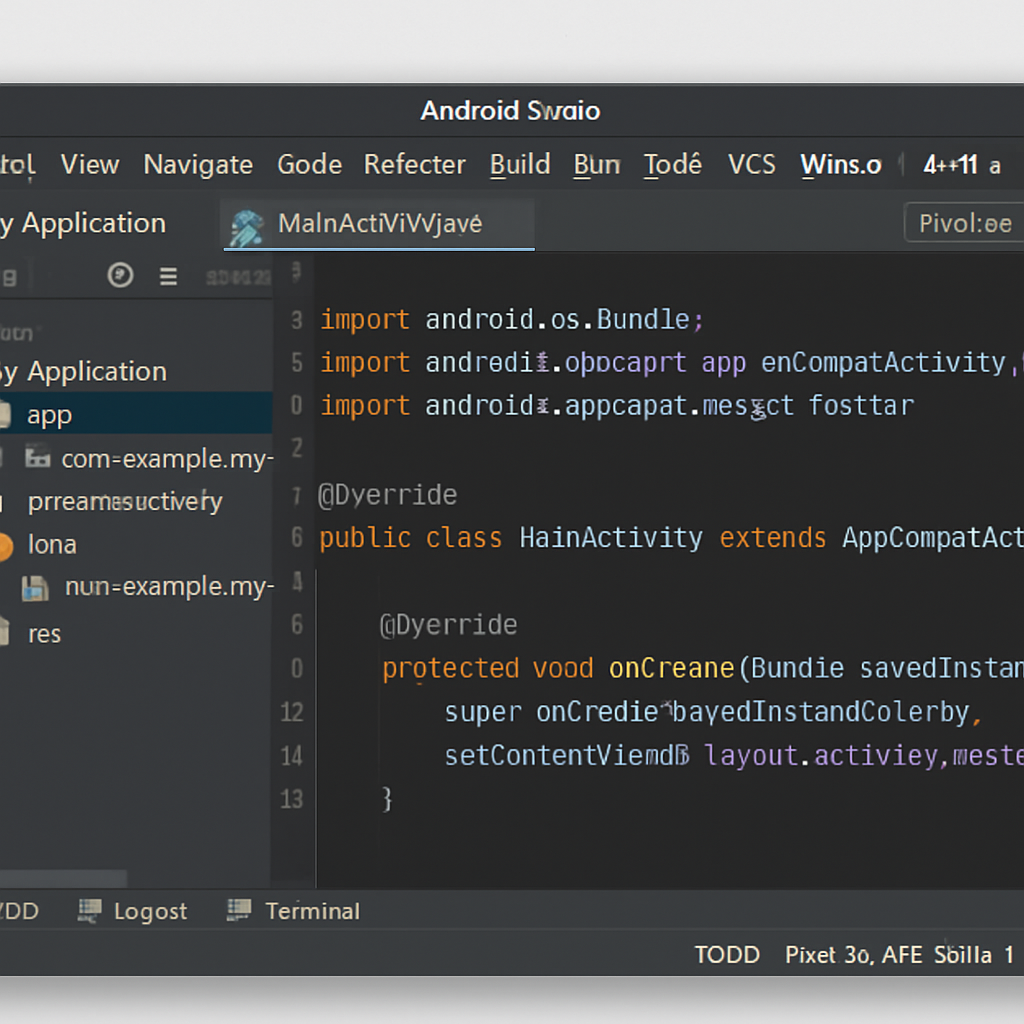Click the Logost panel icon

[89, 910]
